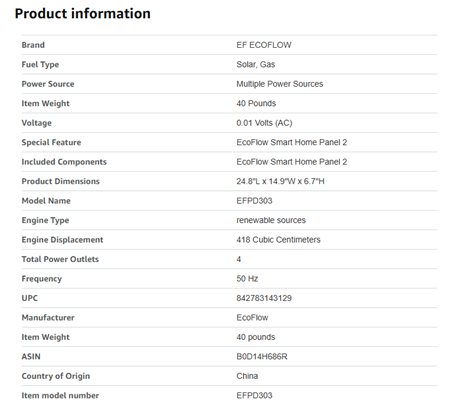The image size is (452, 403).
Task: Click the Country of Origin value China
Action: tap(247, 376)
